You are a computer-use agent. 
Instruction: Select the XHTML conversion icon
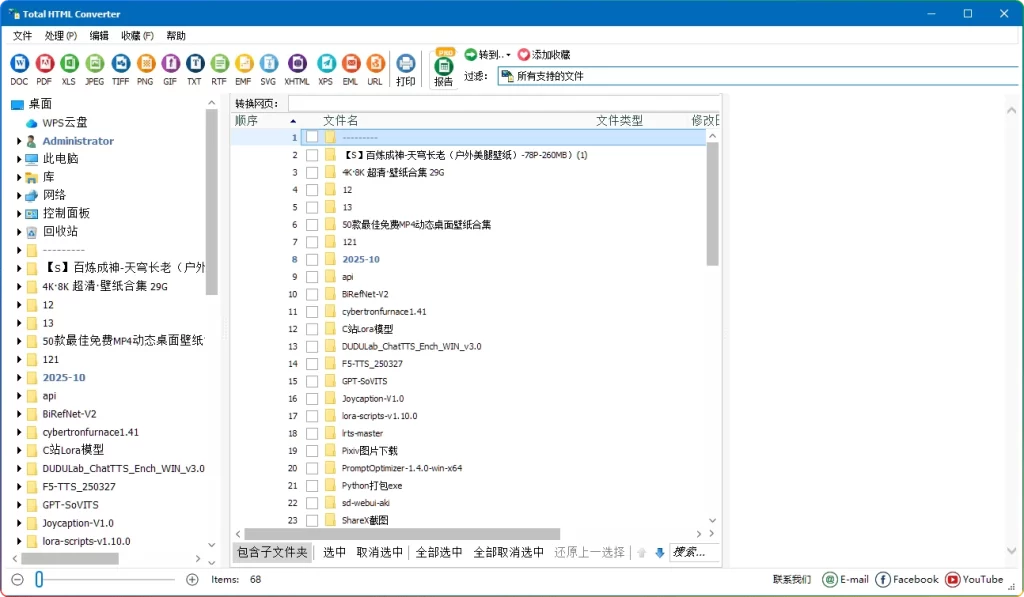click(297, 64)
